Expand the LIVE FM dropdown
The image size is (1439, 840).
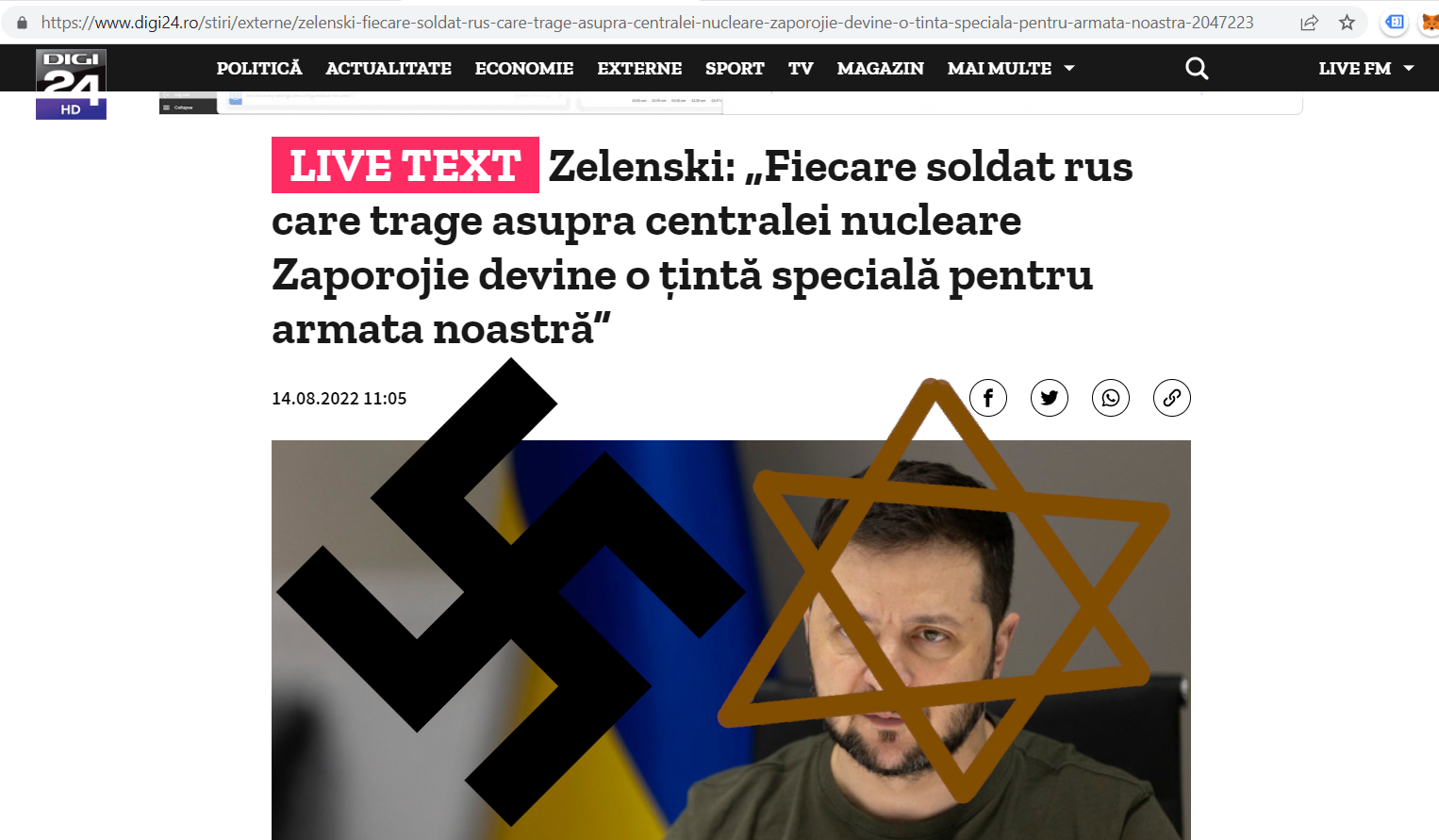[1366, 68]
